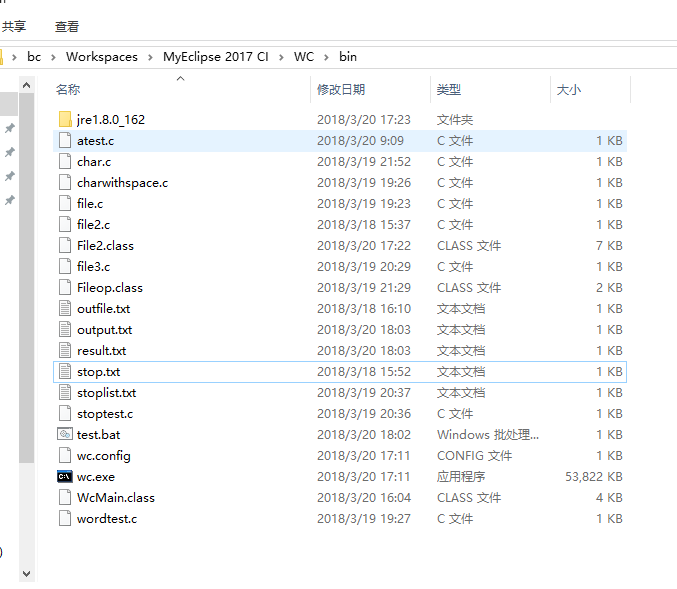Click the stoplist.txt document icon
The width and height of the screenshot is (677, 589).
(x=65, y=393)
